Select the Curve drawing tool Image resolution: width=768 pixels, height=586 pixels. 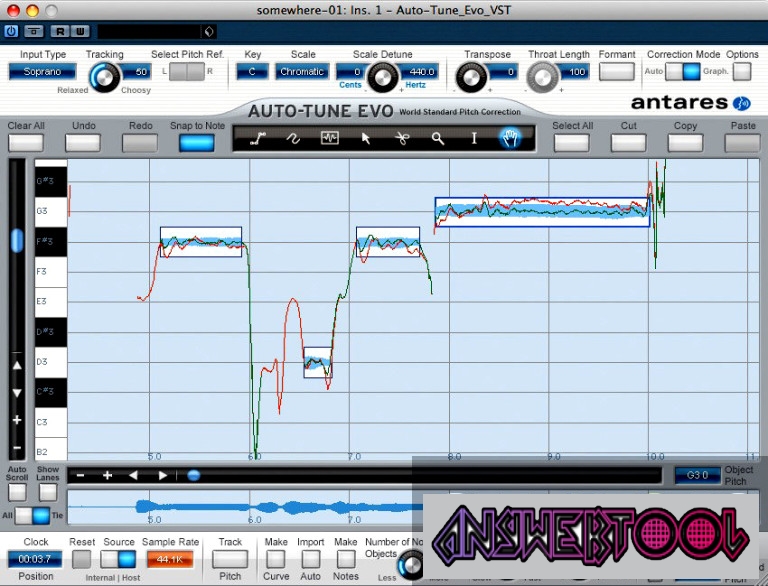[293, 139]
